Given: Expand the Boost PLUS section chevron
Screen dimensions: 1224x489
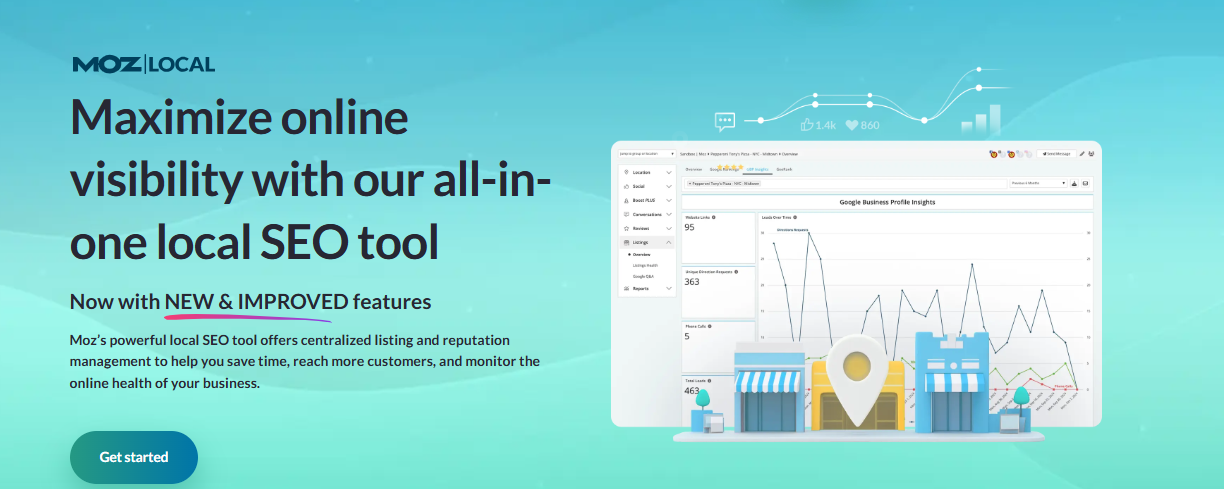Looking at the screenshot, I should point(669,200).
